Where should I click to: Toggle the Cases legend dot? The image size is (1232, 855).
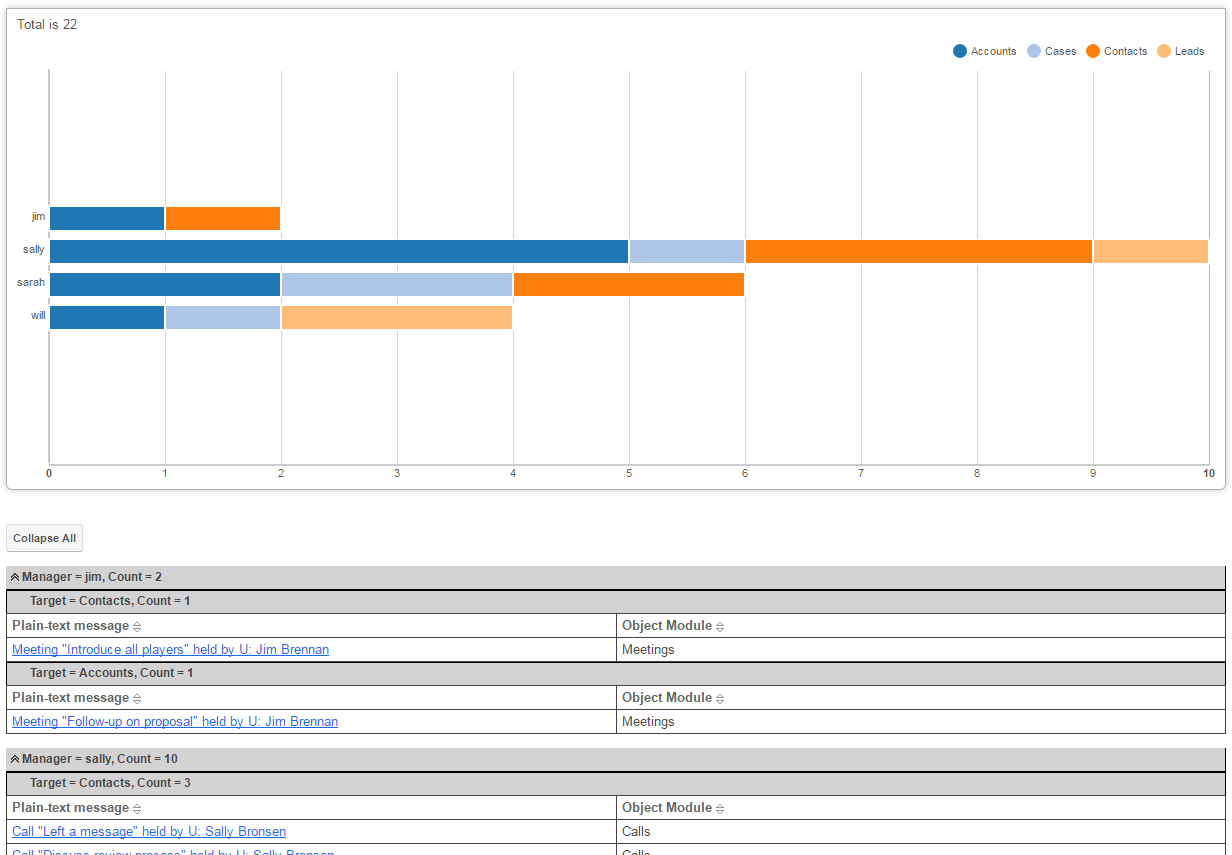coord(1034,51)
